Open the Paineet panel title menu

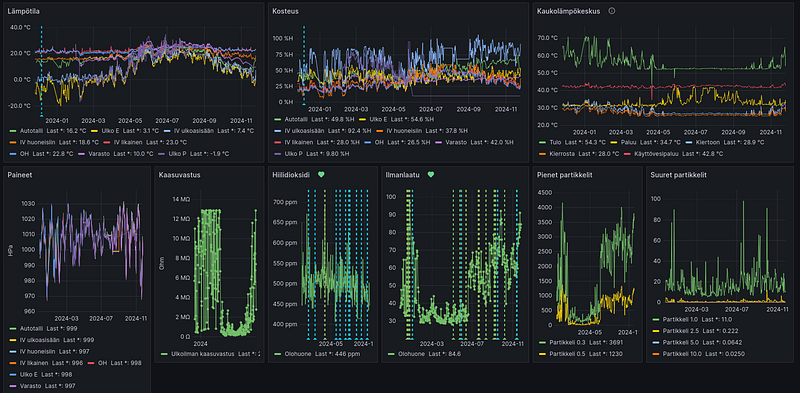click(20, 175)
